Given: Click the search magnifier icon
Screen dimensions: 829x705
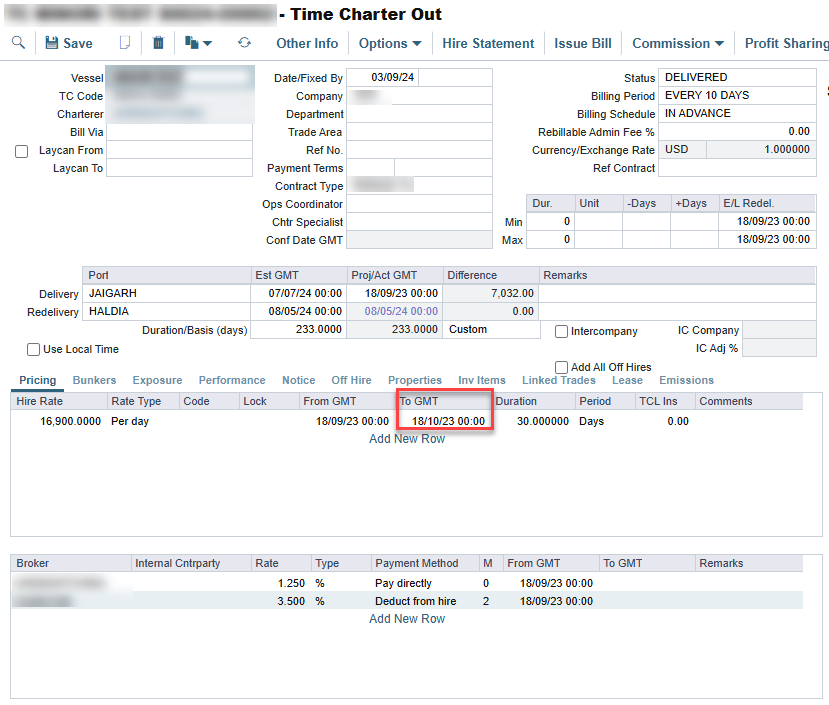Looking at the screenshot, I should (18, 43).
